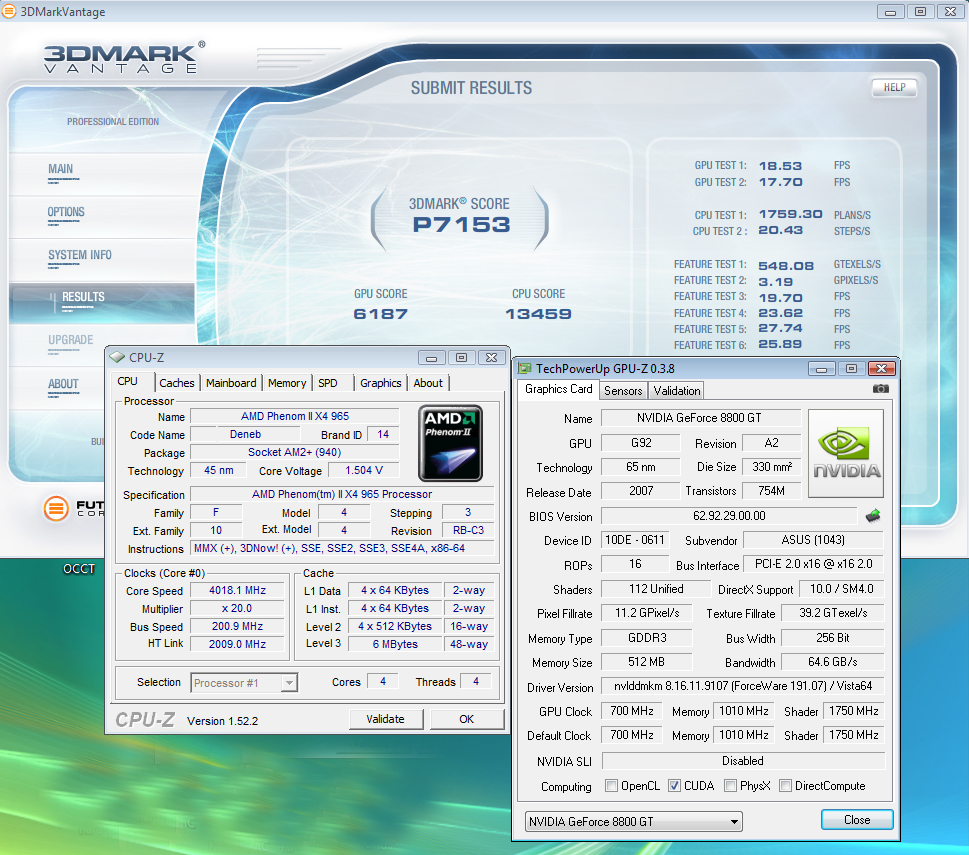Open UPGRADE in 3DMark sidebar
Image resolution: width=969 pixels, height=855 pixels.
[70, 340]
